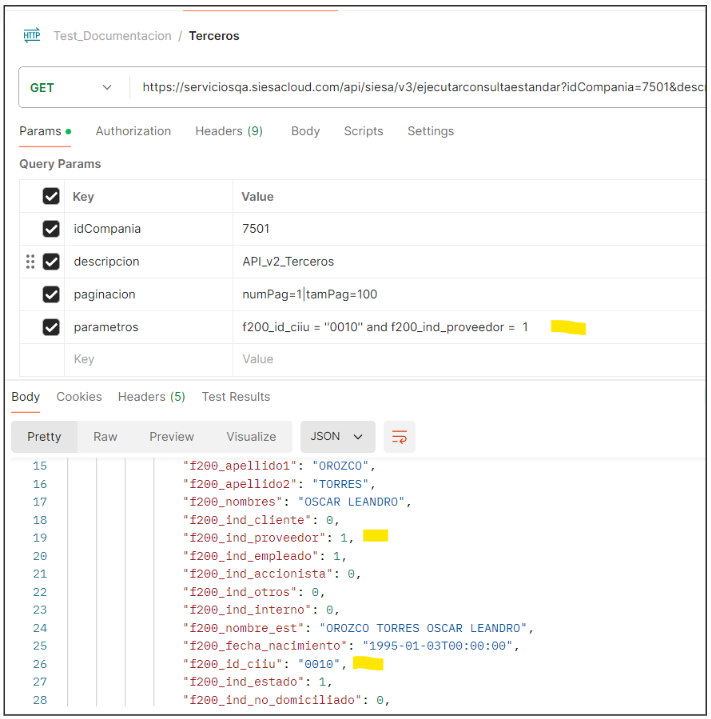Click the drag handle beside descripcion row
Screen dimensions: 711x719
(30, 262)
